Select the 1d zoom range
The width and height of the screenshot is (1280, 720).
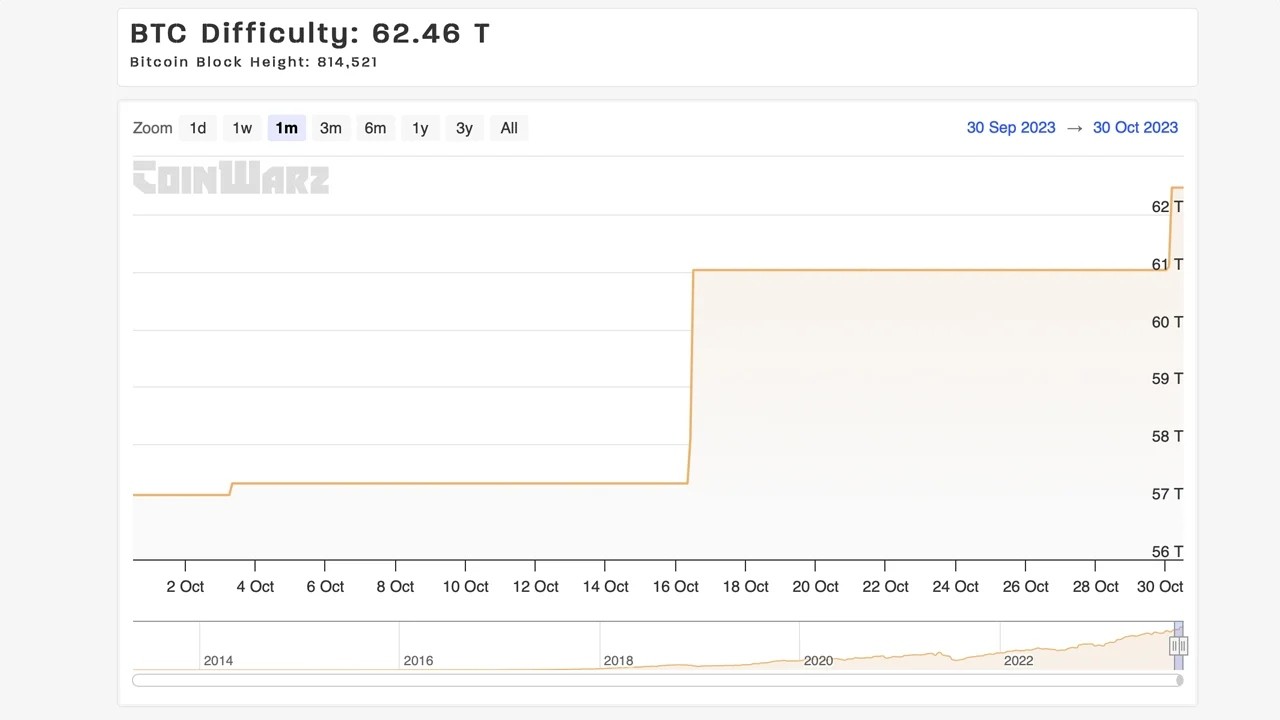click(x=198, y=128)
